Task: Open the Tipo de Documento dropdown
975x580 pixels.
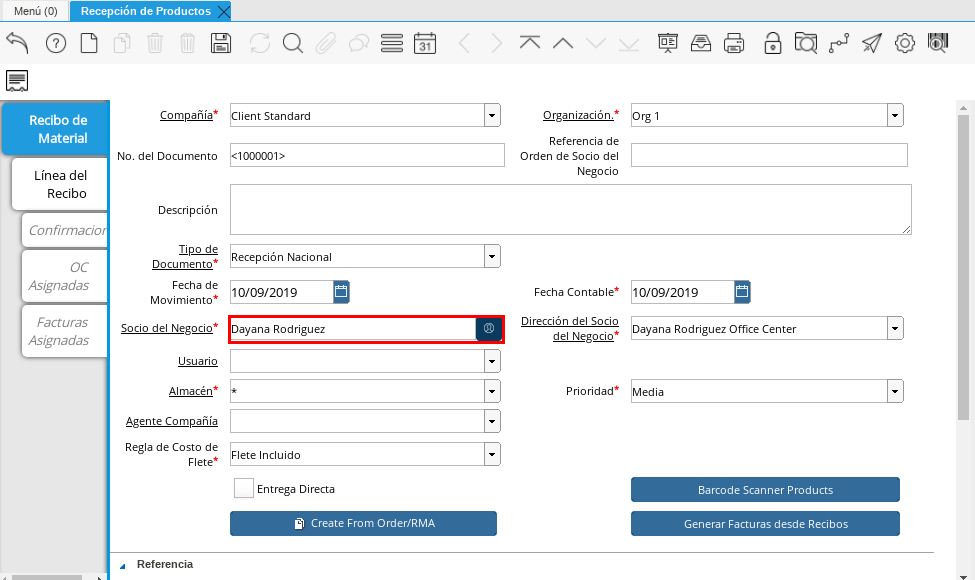Action: click(x=492, y=257)
